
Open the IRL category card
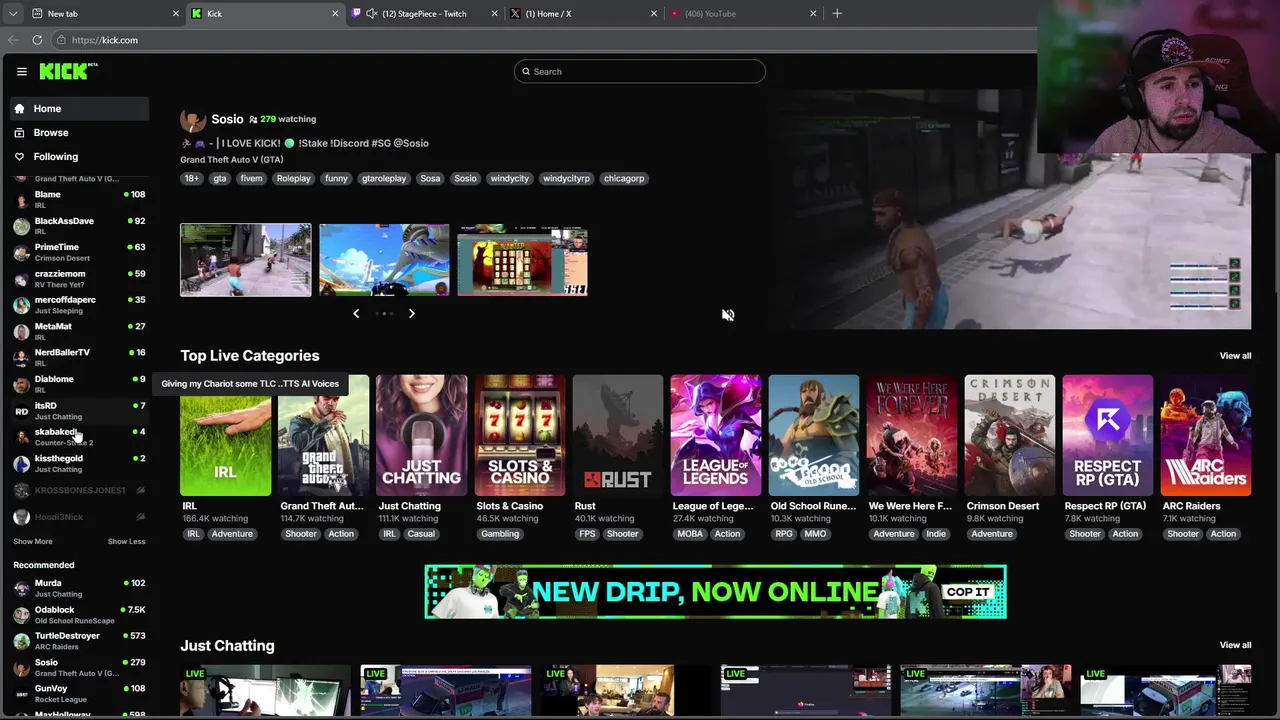[225, 435]
